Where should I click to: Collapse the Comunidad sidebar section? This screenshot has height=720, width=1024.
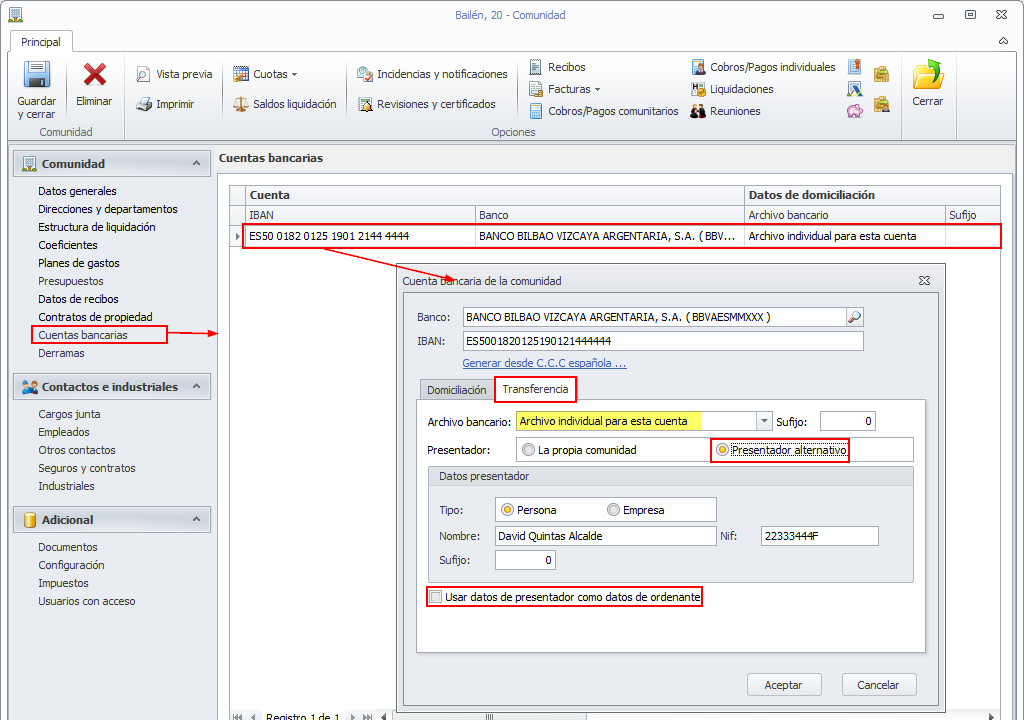(196, 163)
